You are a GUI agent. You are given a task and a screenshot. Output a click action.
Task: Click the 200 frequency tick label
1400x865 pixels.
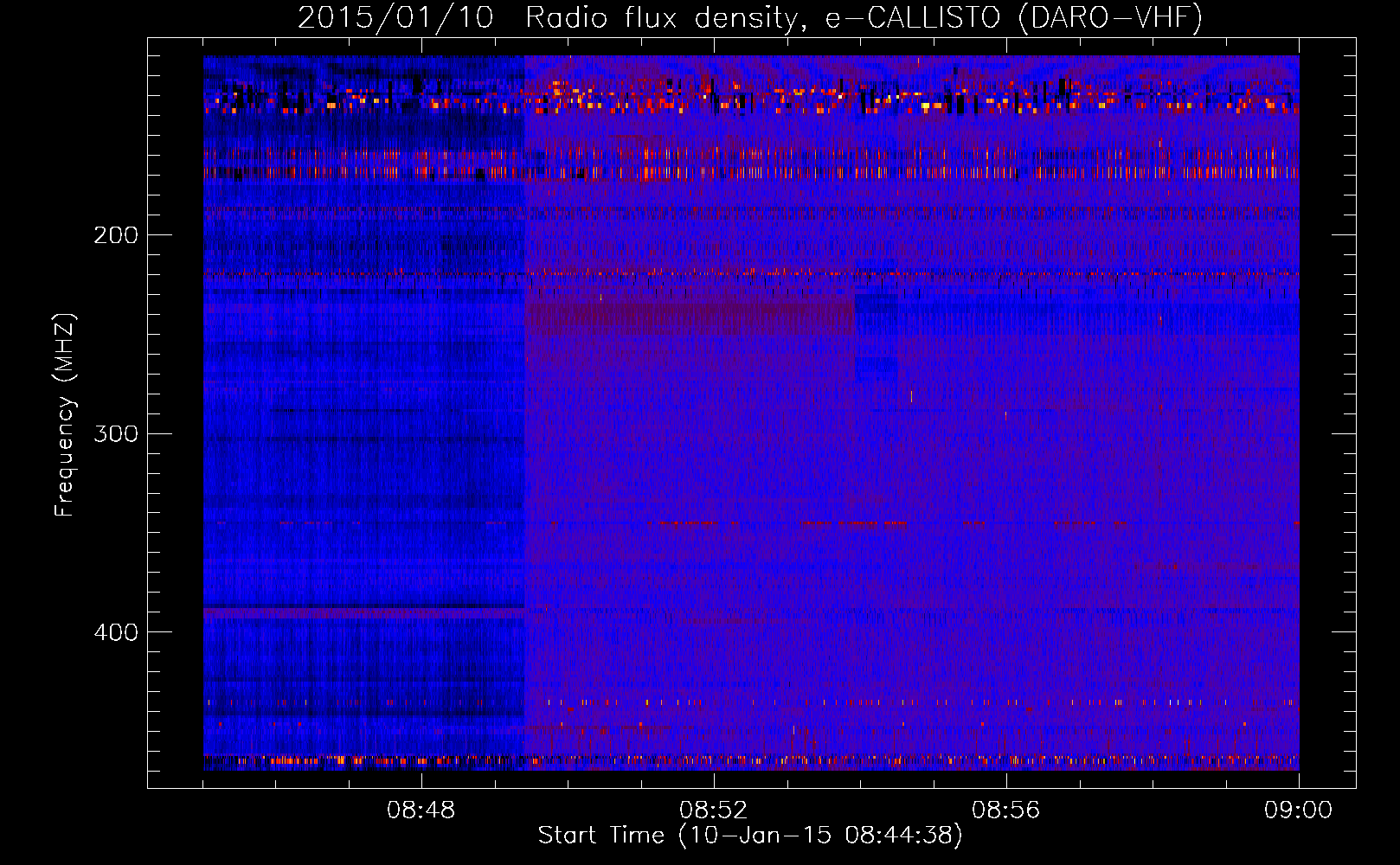pyautogui.click(x=116, y=235)
